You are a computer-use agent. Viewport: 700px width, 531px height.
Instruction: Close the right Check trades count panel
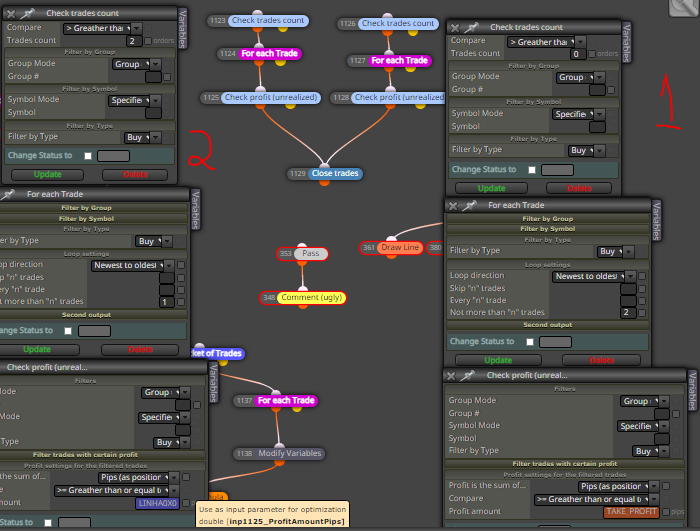[x=455, y=28]
